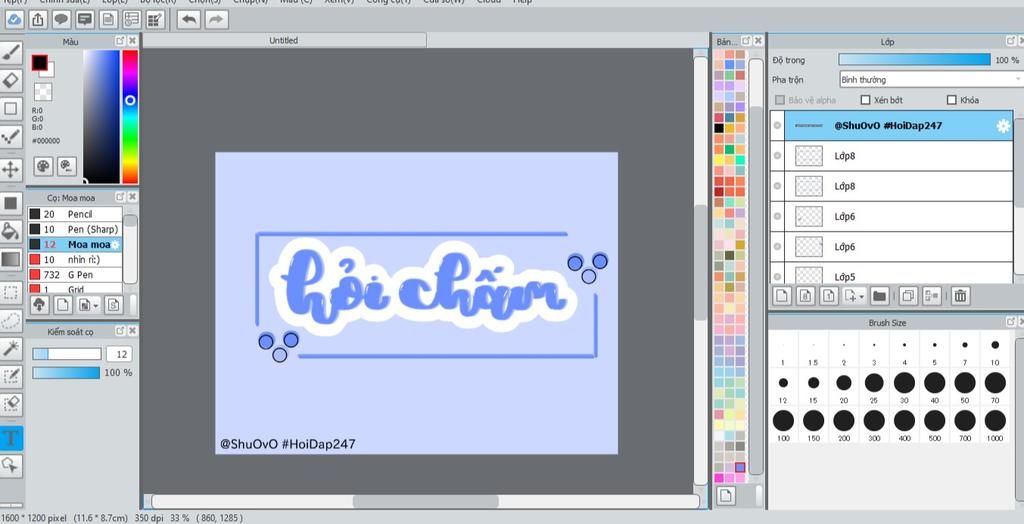
Task: Click the transparent color swatch
Action: pyautogui.click(x=43, y=91)
